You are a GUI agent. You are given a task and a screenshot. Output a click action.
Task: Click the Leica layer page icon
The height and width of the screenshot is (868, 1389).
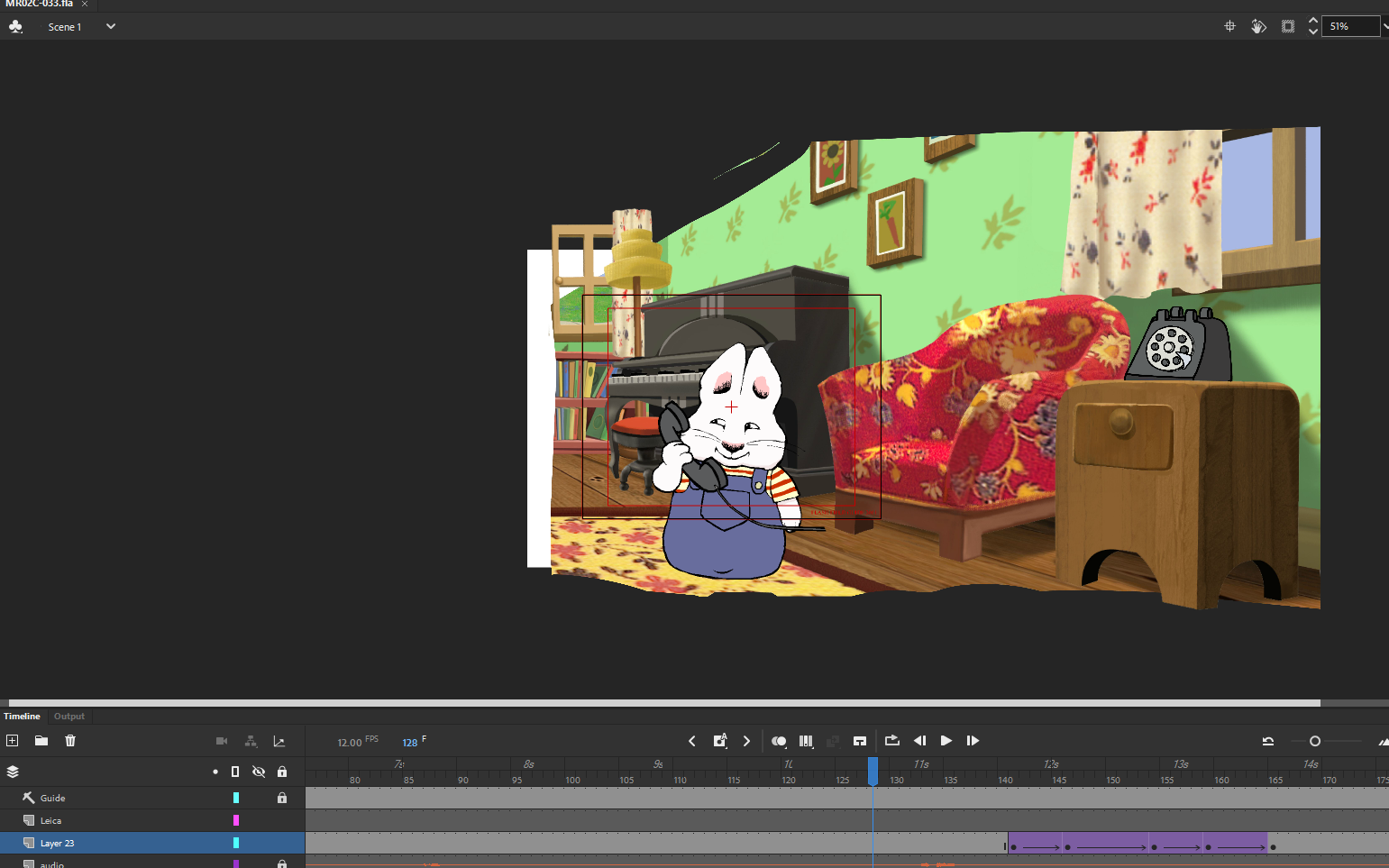pos(29,820)
